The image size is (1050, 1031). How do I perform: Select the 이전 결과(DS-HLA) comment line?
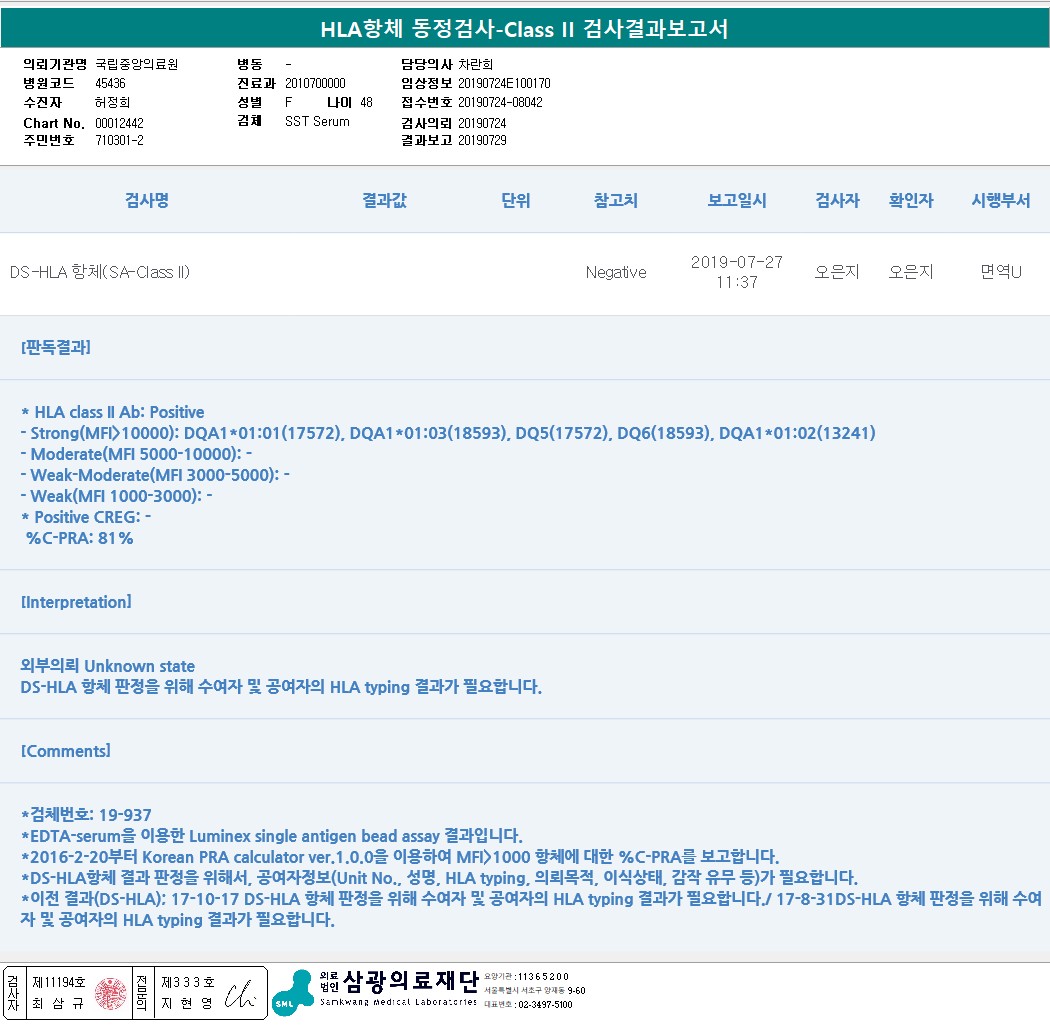click(x=531, y=909)
